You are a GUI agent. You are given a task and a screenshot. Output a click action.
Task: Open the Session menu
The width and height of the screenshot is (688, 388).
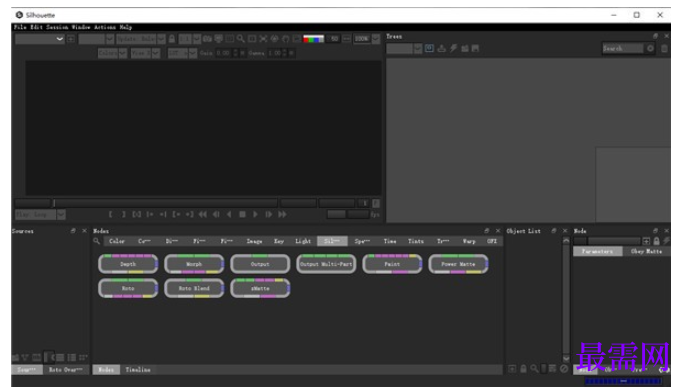(57, 27)
